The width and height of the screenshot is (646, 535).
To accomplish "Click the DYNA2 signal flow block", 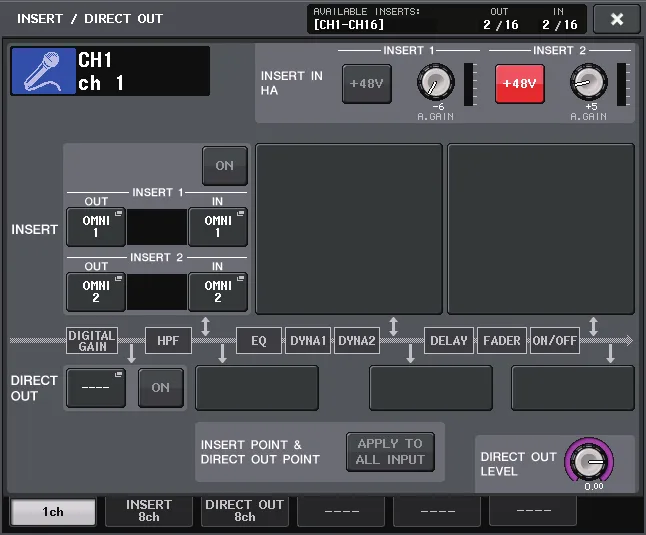I will 357,341.
